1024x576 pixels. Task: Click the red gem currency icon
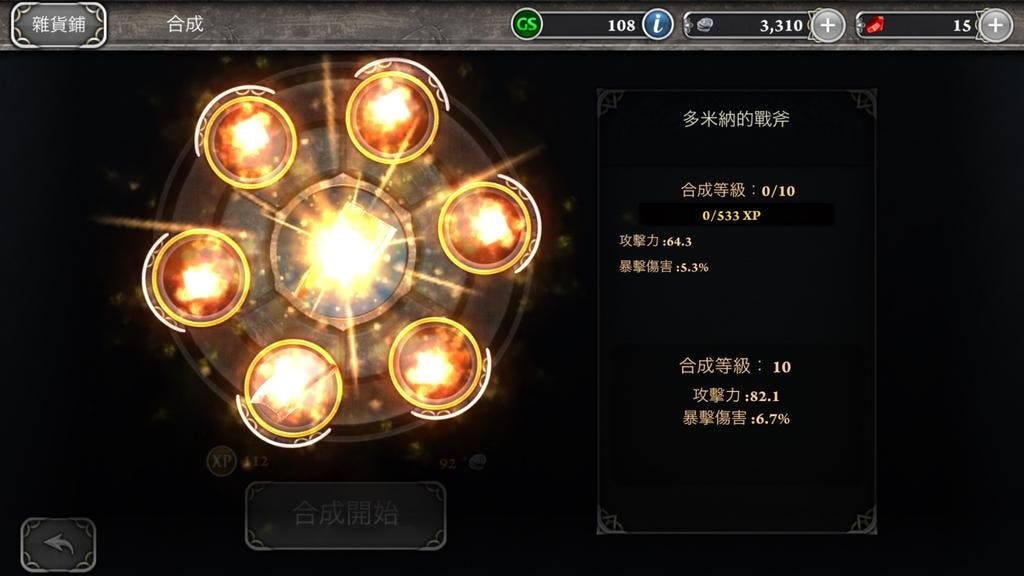[x=875, y=25]
